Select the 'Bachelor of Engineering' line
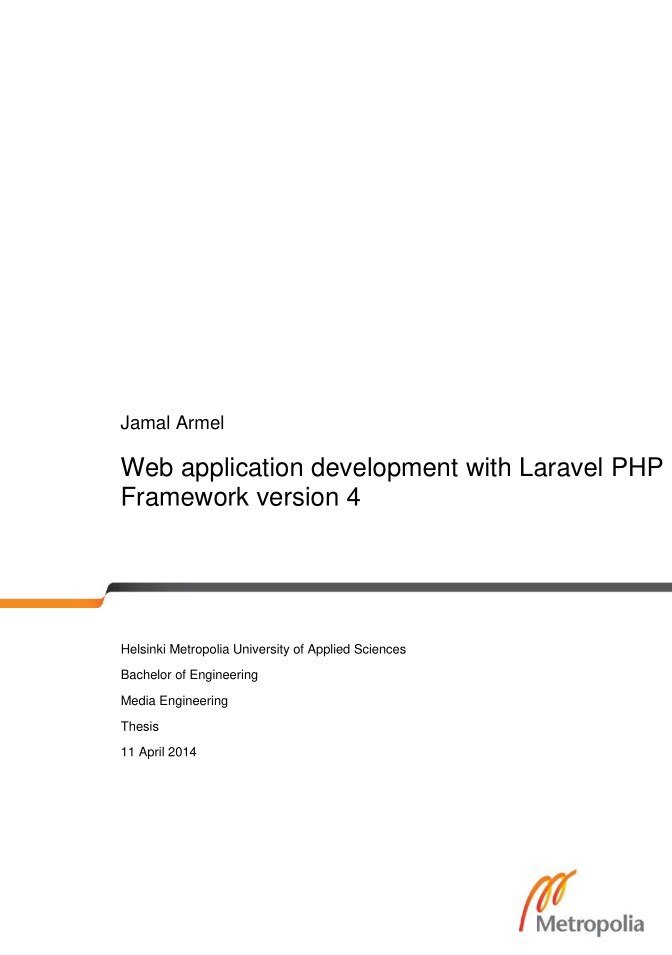 tap(189, 675)
